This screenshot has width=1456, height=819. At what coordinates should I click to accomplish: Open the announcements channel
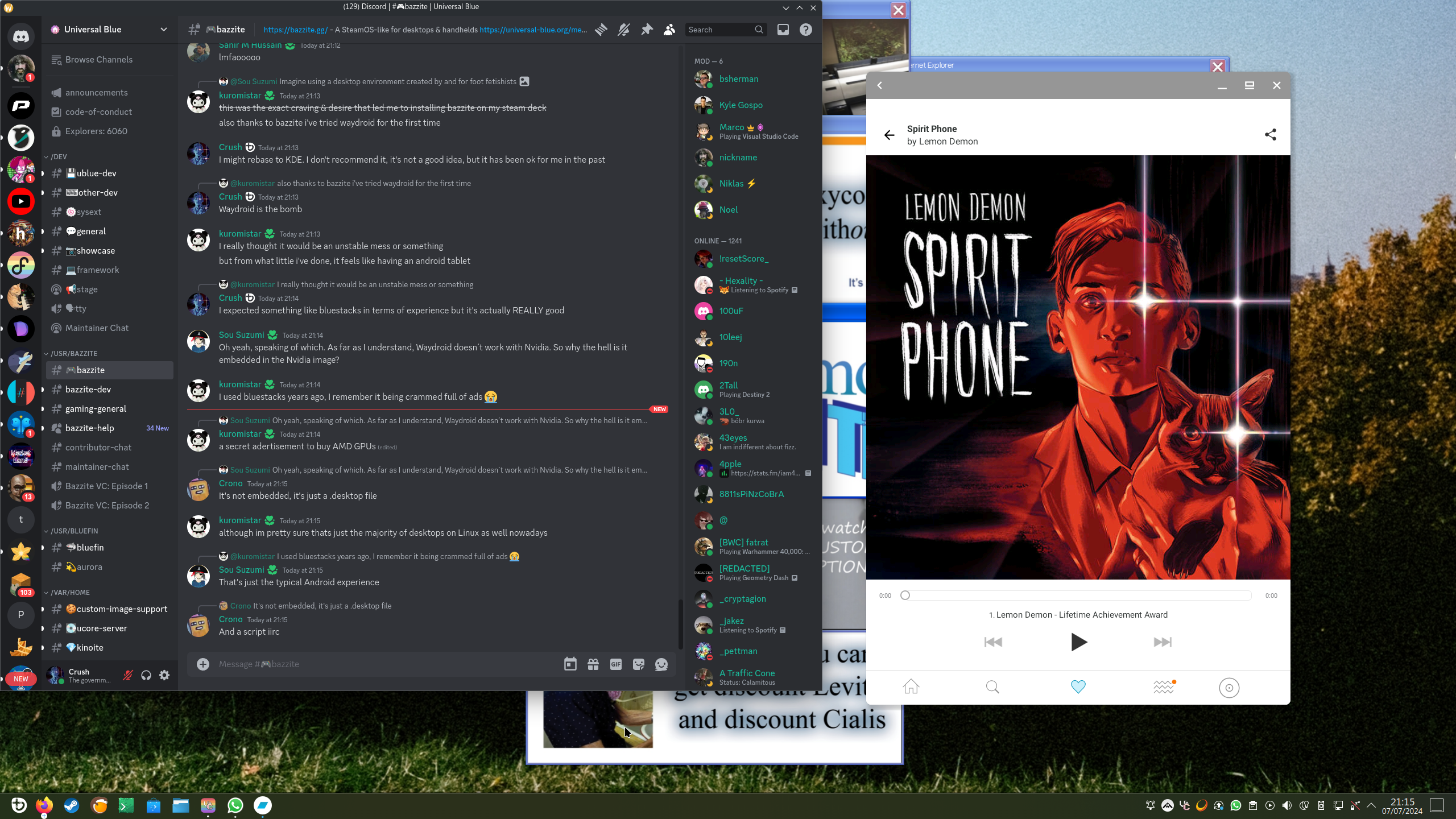[x=96, y=92]
